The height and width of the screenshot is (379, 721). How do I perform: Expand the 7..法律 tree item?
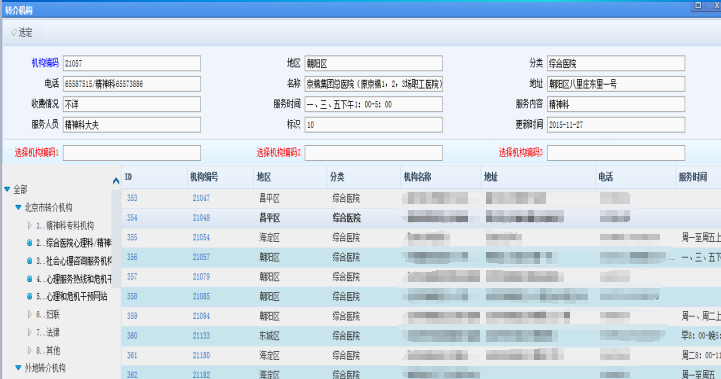pos(29,332)
